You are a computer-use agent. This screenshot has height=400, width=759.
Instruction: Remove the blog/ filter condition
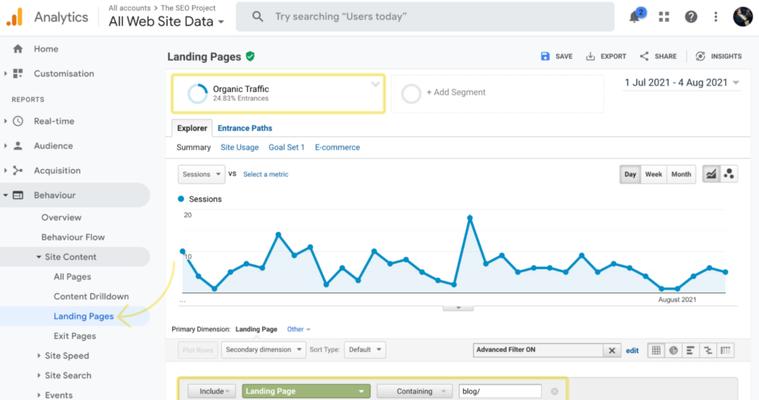554,391
